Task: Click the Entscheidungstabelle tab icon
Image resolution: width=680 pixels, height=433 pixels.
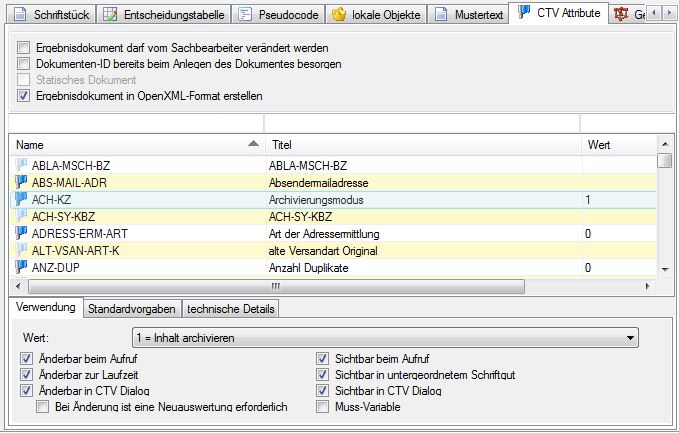Action: coord(110,14)
